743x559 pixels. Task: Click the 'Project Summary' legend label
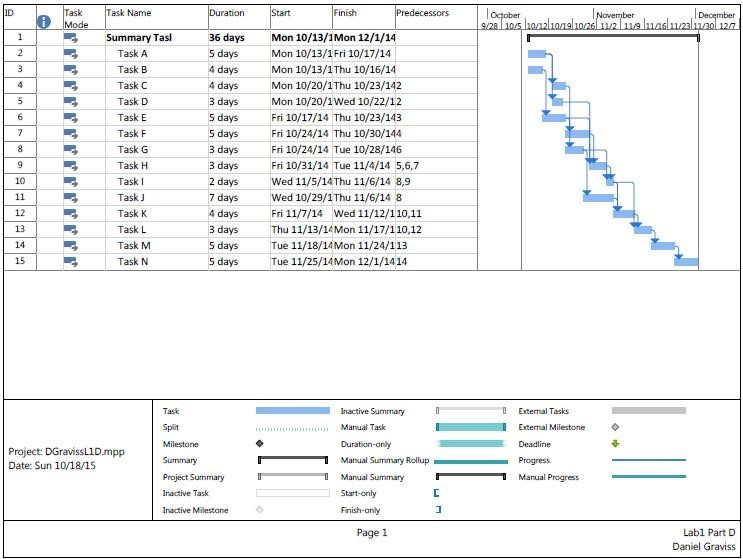[193, 477]
